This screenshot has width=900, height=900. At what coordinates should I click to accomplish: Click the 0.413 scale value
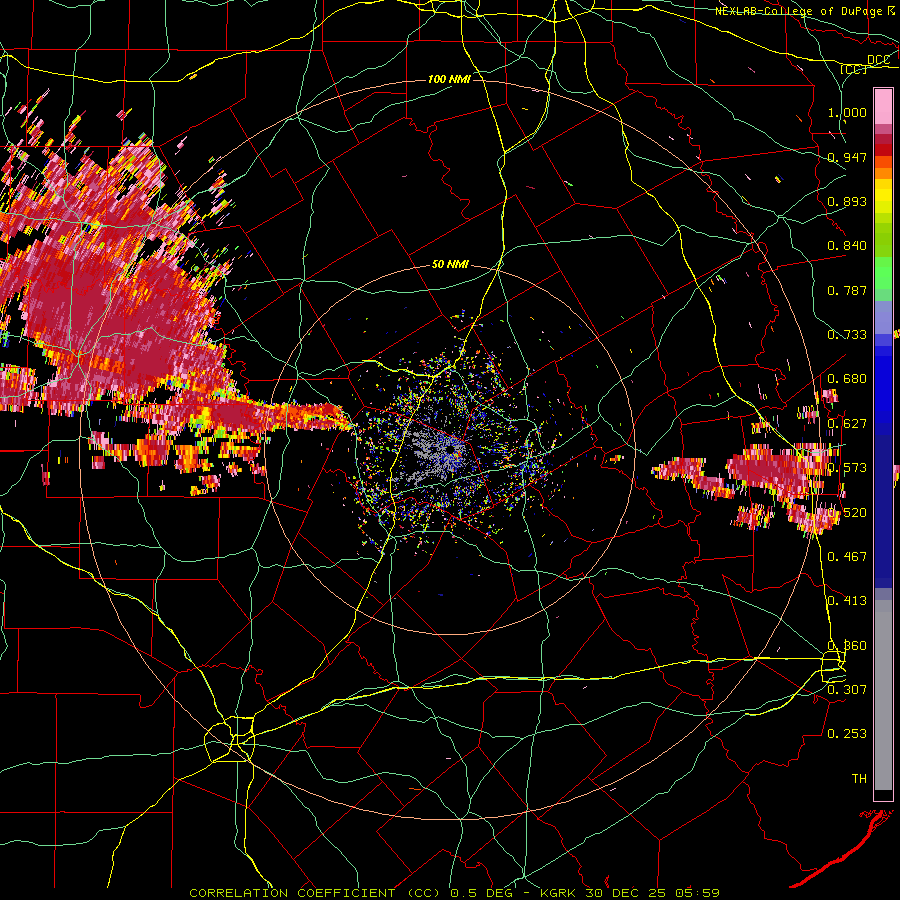tap(847, 601)
